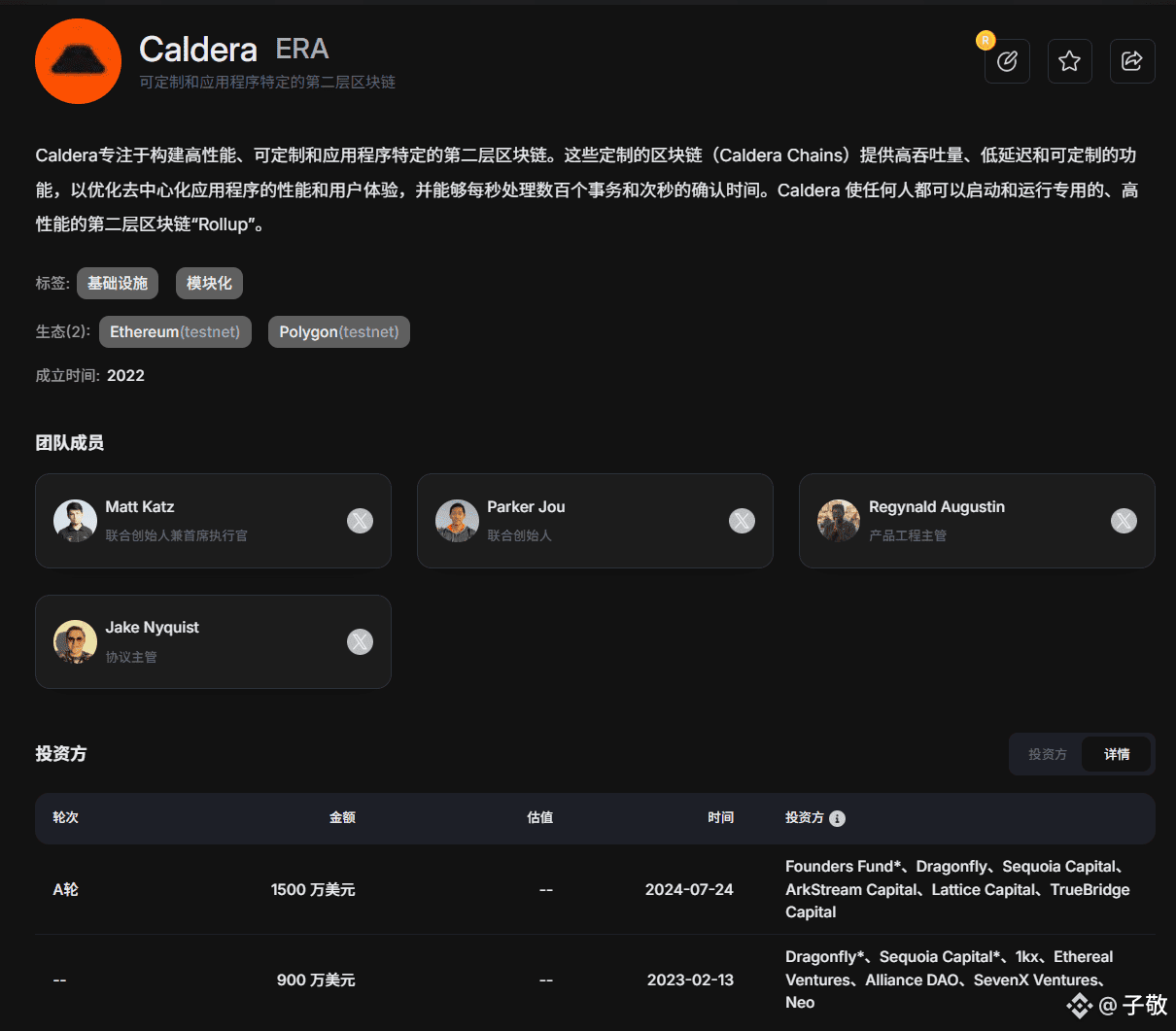Click the 估值 column header
This screenshot has width=1176, height=1031.
(539, 817)
